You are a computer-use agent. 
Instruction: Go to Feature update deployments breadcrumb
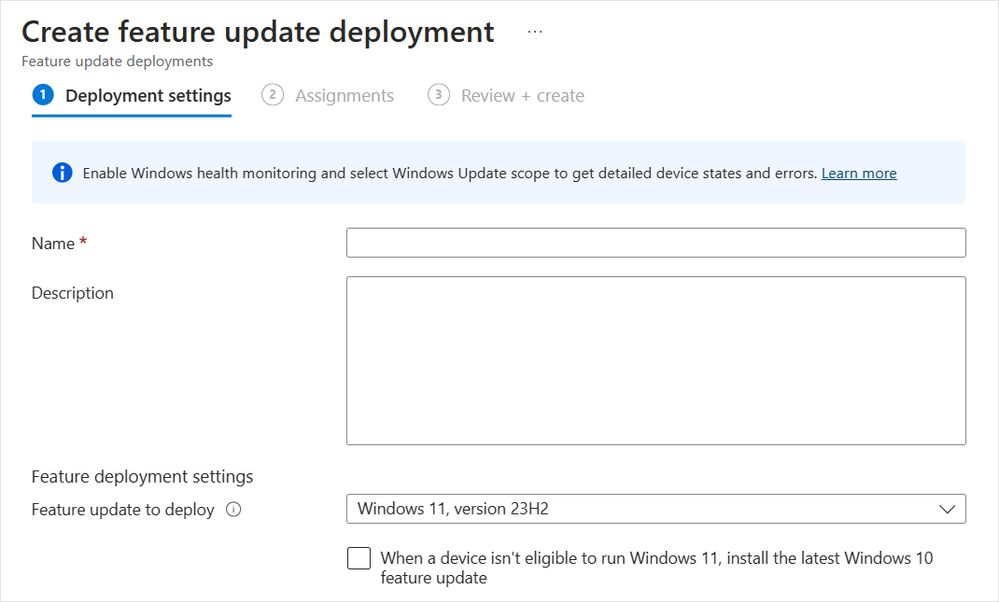117,61
